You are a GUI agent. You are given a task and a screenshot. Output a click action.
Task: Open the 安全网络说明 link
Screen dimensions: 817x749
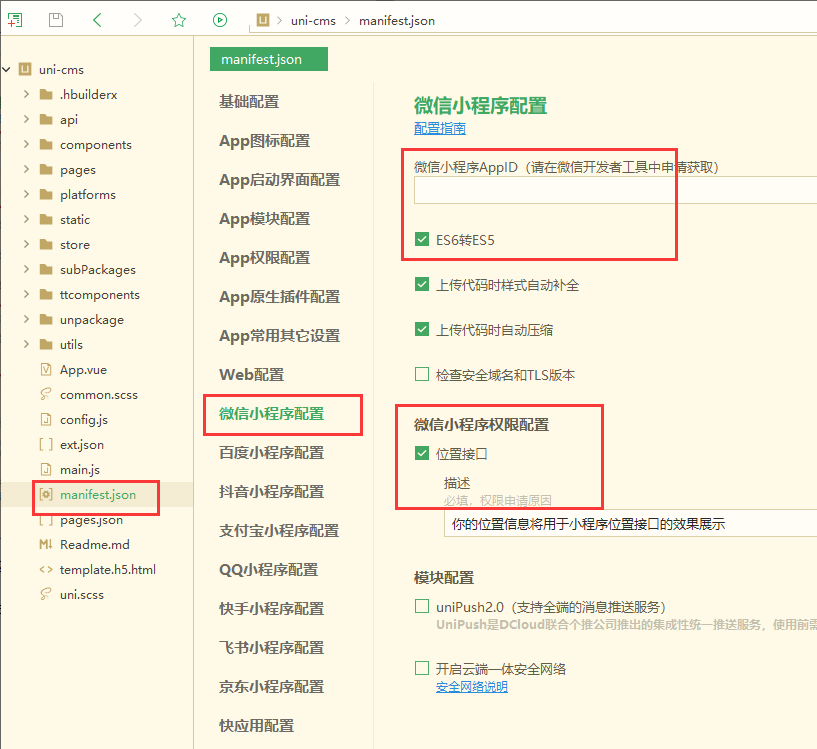[471, 688]
